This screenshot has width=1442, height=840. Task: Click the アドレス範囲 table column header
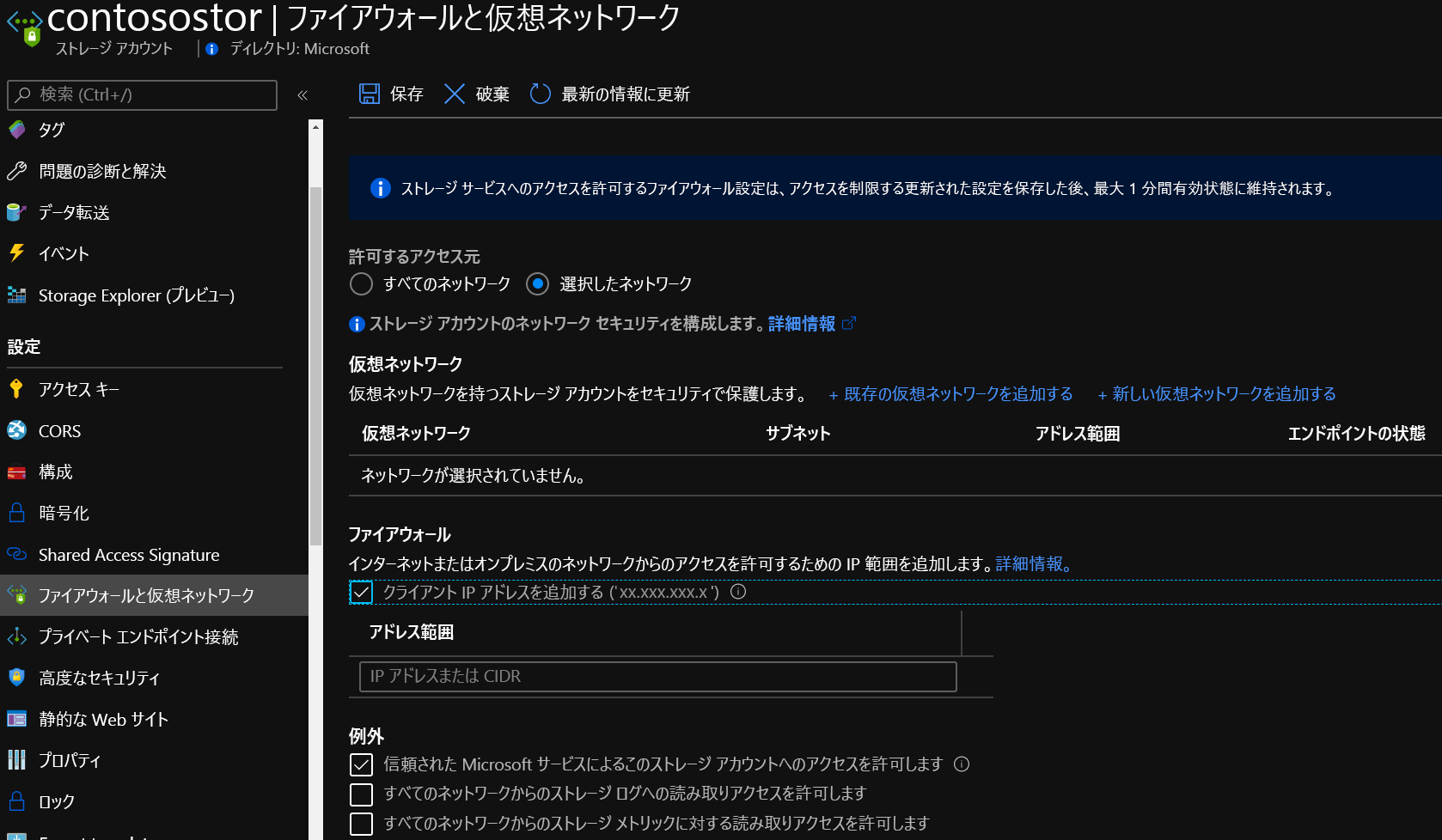1078,433
